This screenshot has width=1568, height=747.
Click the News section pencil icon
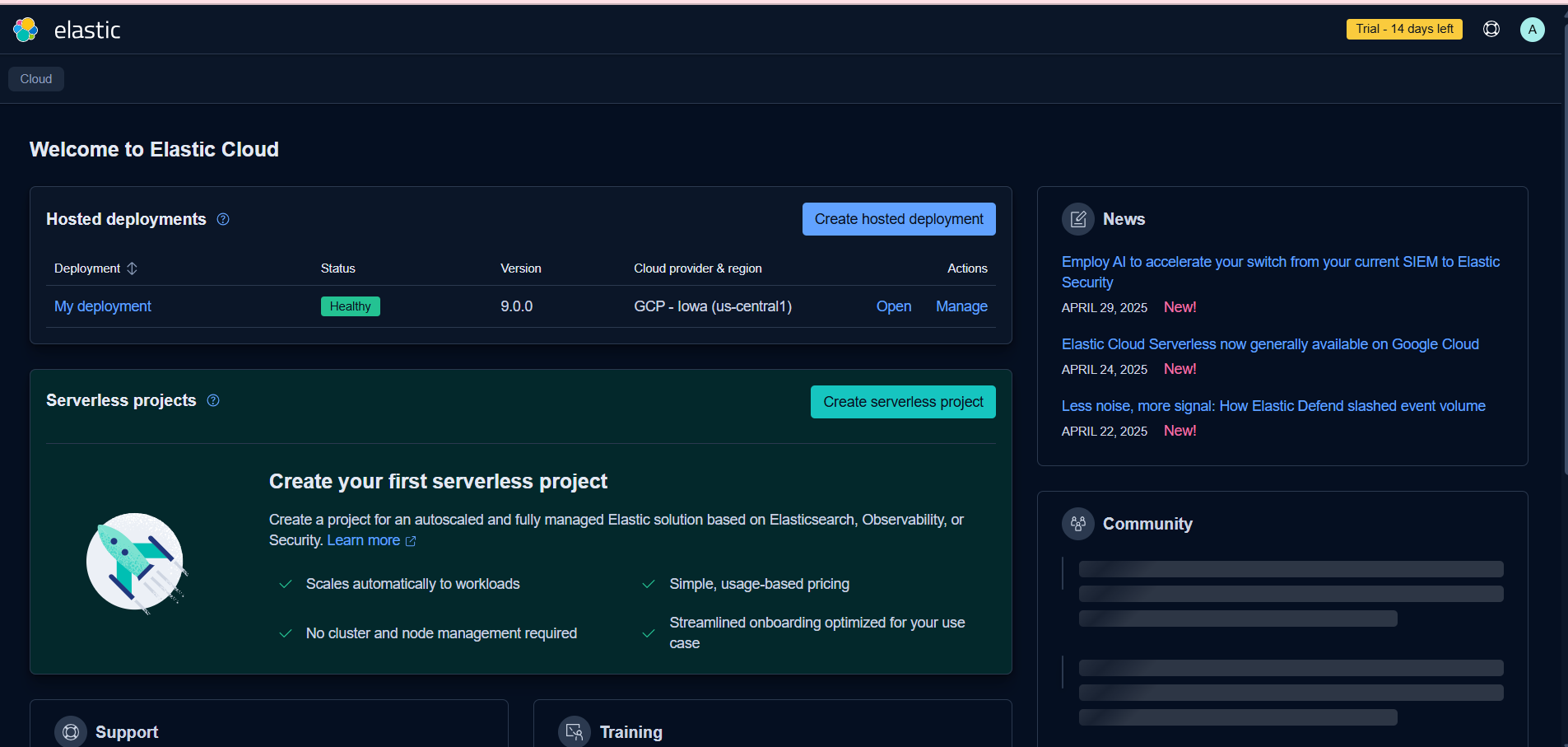tap(1077, 219)
